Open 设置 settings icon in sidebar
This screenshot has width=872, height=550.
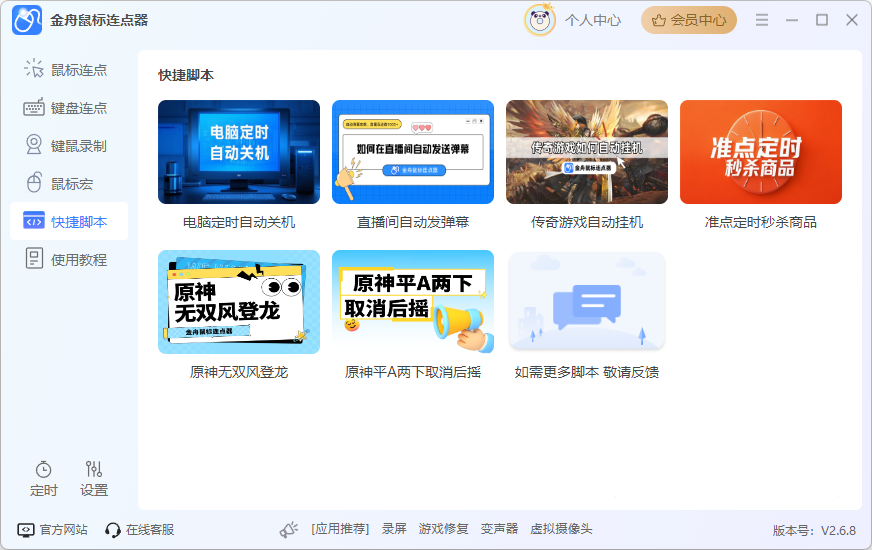tap(94, 469)
